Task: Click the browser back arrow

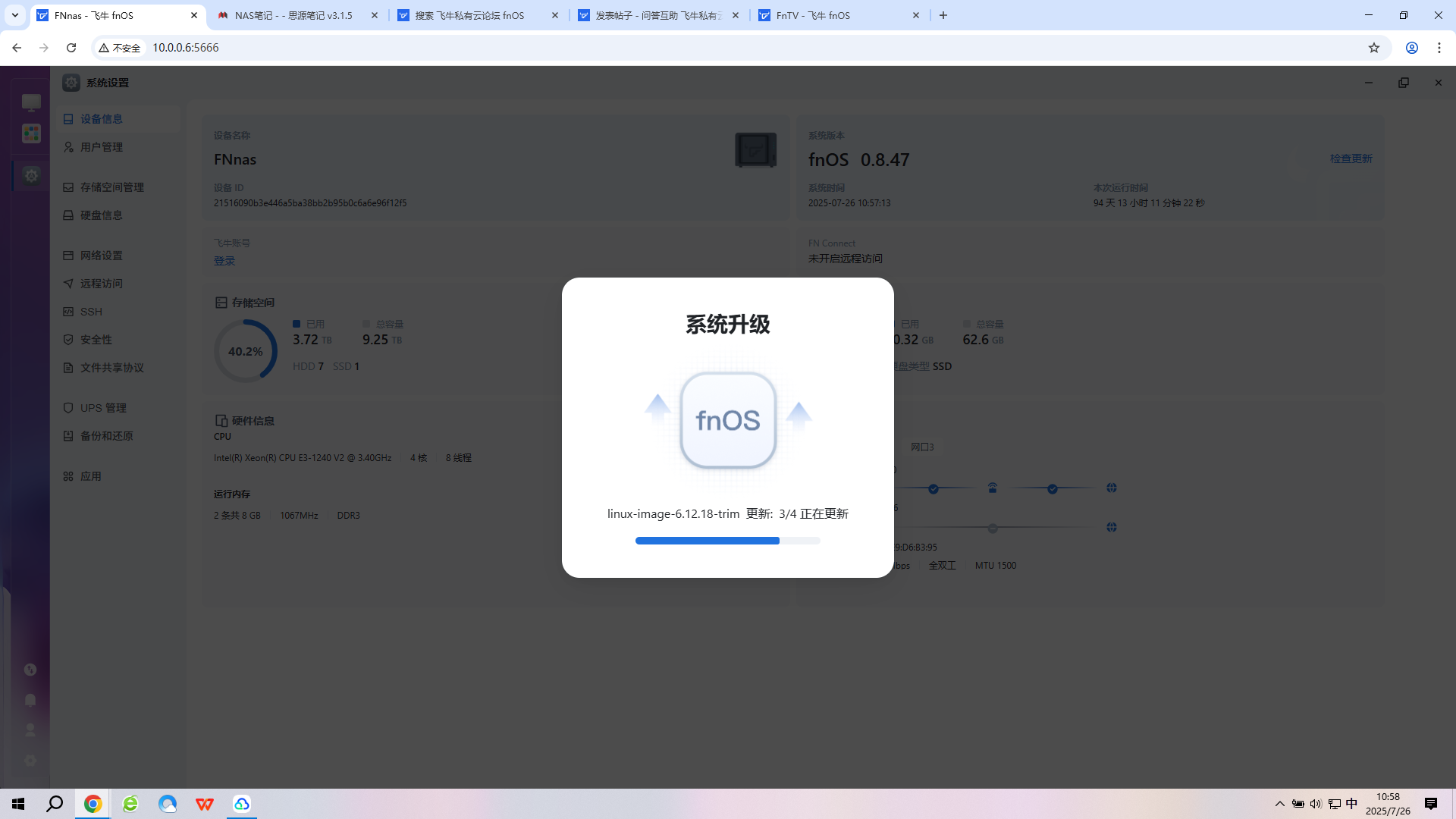Action: [17, 48]
